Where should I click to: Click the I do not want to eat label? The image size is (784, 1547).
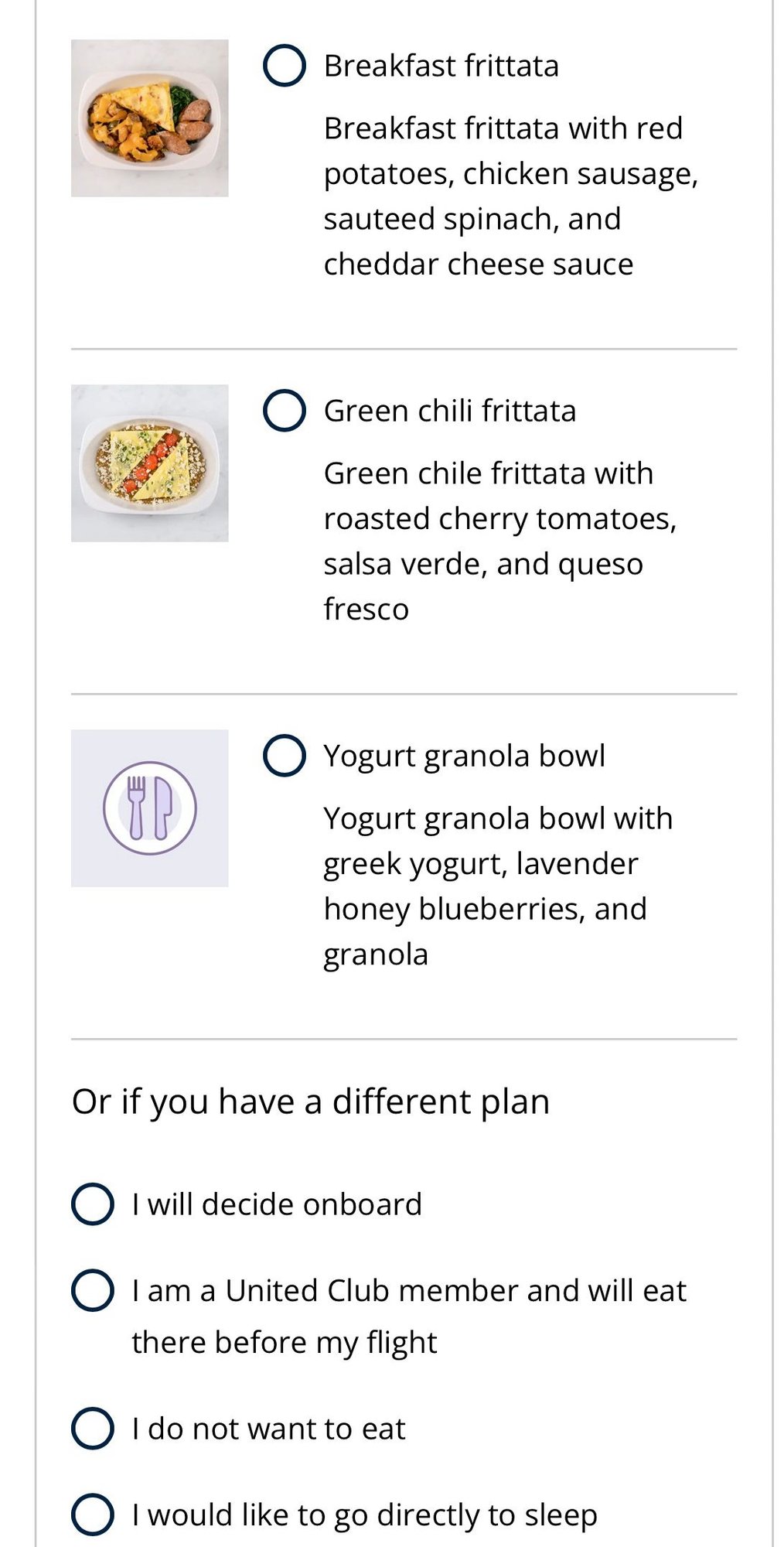[x=268, y=1429]
